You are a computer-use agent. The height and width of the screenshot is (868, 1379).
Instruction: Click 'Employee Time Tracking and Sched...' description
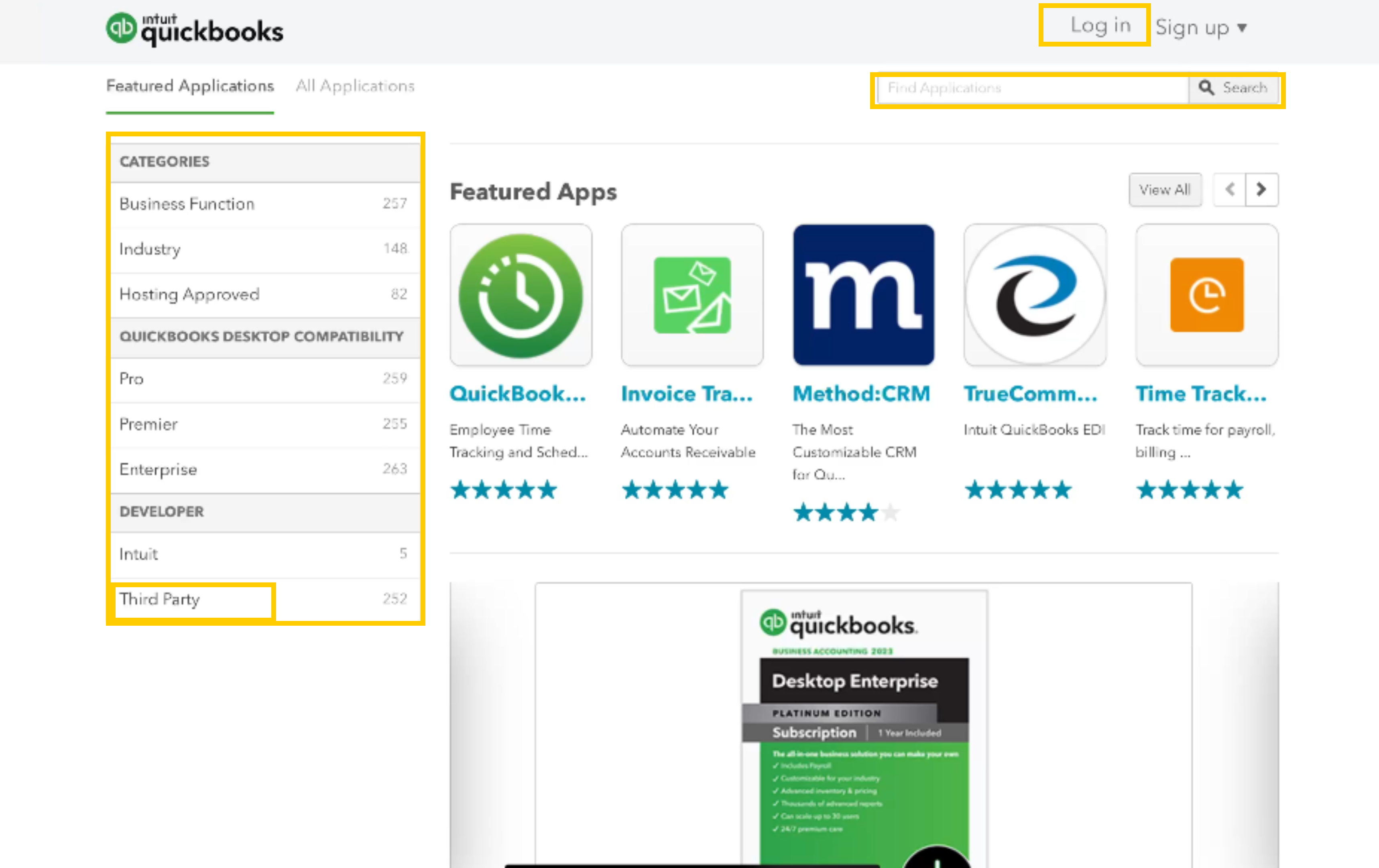click(518, 441)
